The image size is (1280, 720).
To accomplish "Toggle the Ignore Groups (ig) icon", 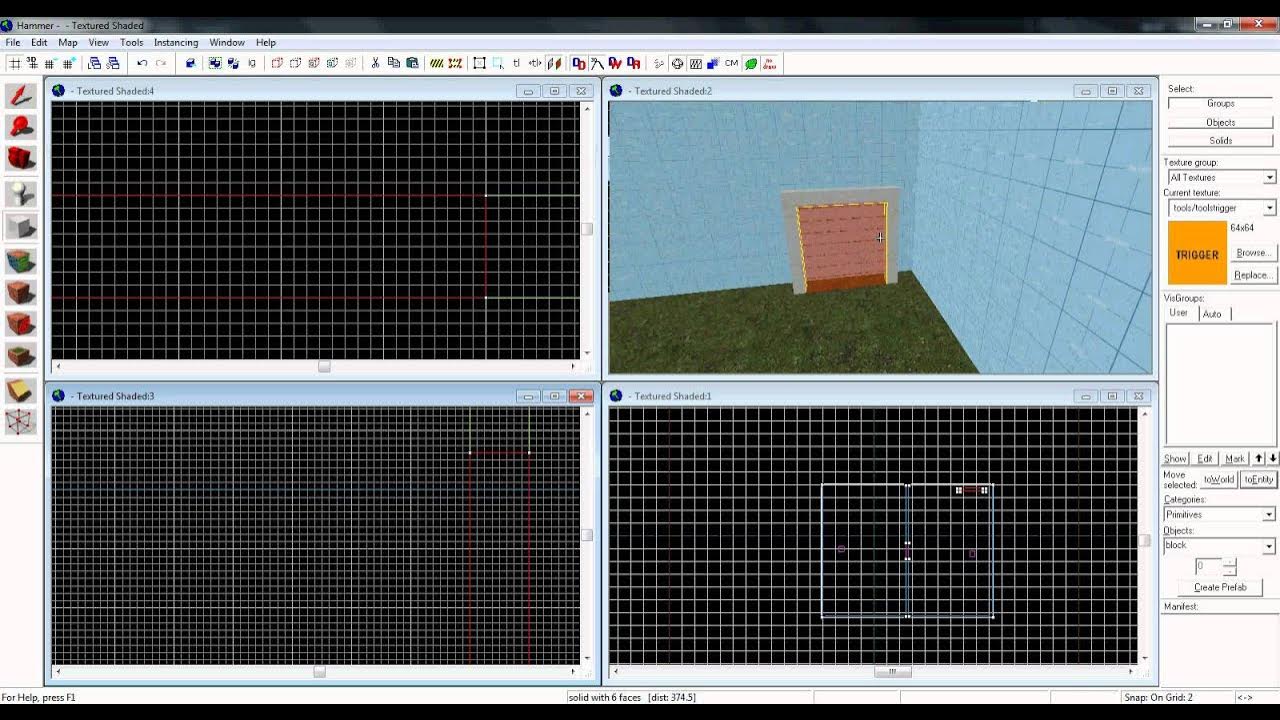I will click(252, 63).
